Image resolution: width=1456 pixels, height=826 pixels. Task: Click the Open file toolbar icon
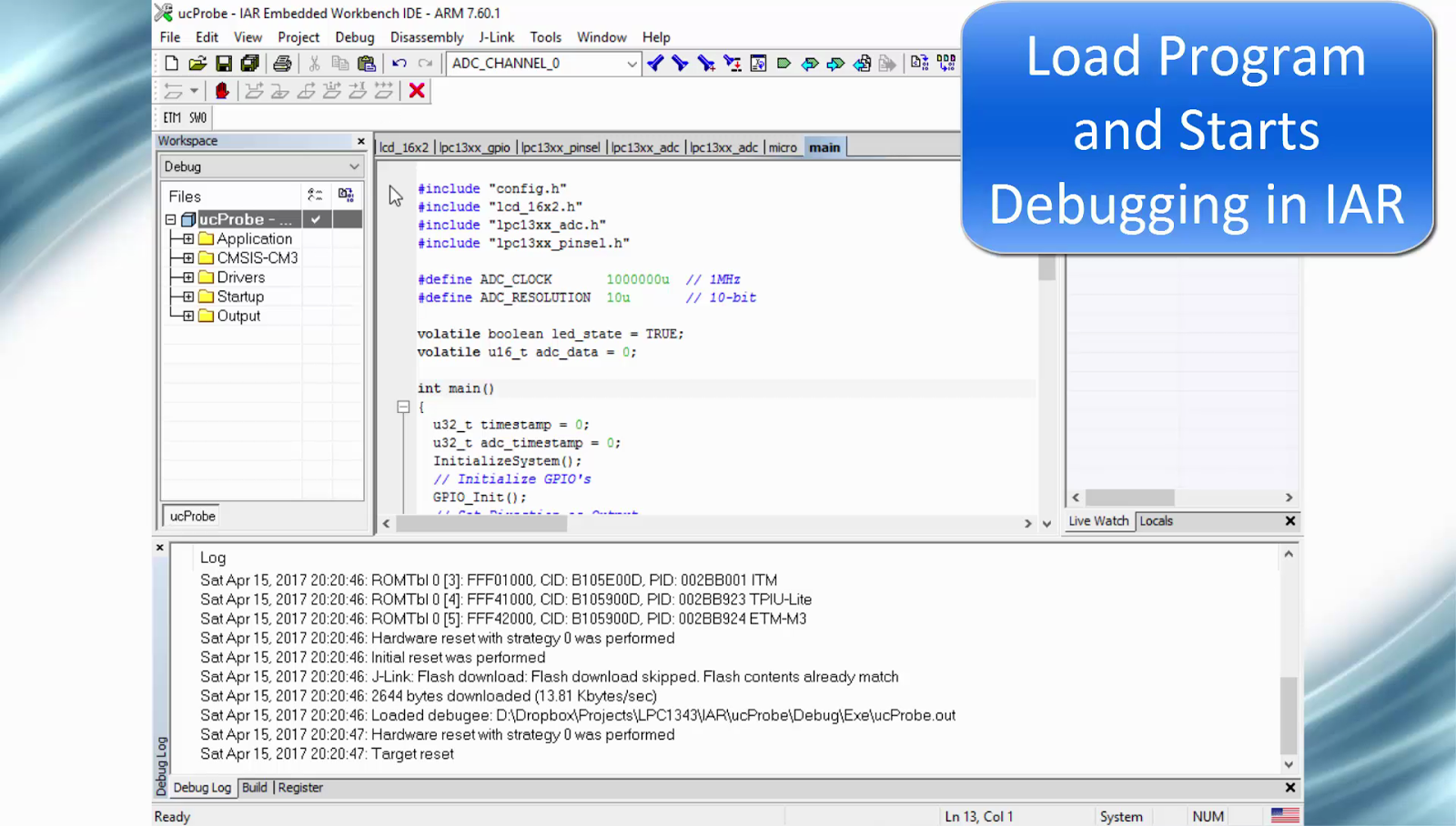(x=197, y=64)
